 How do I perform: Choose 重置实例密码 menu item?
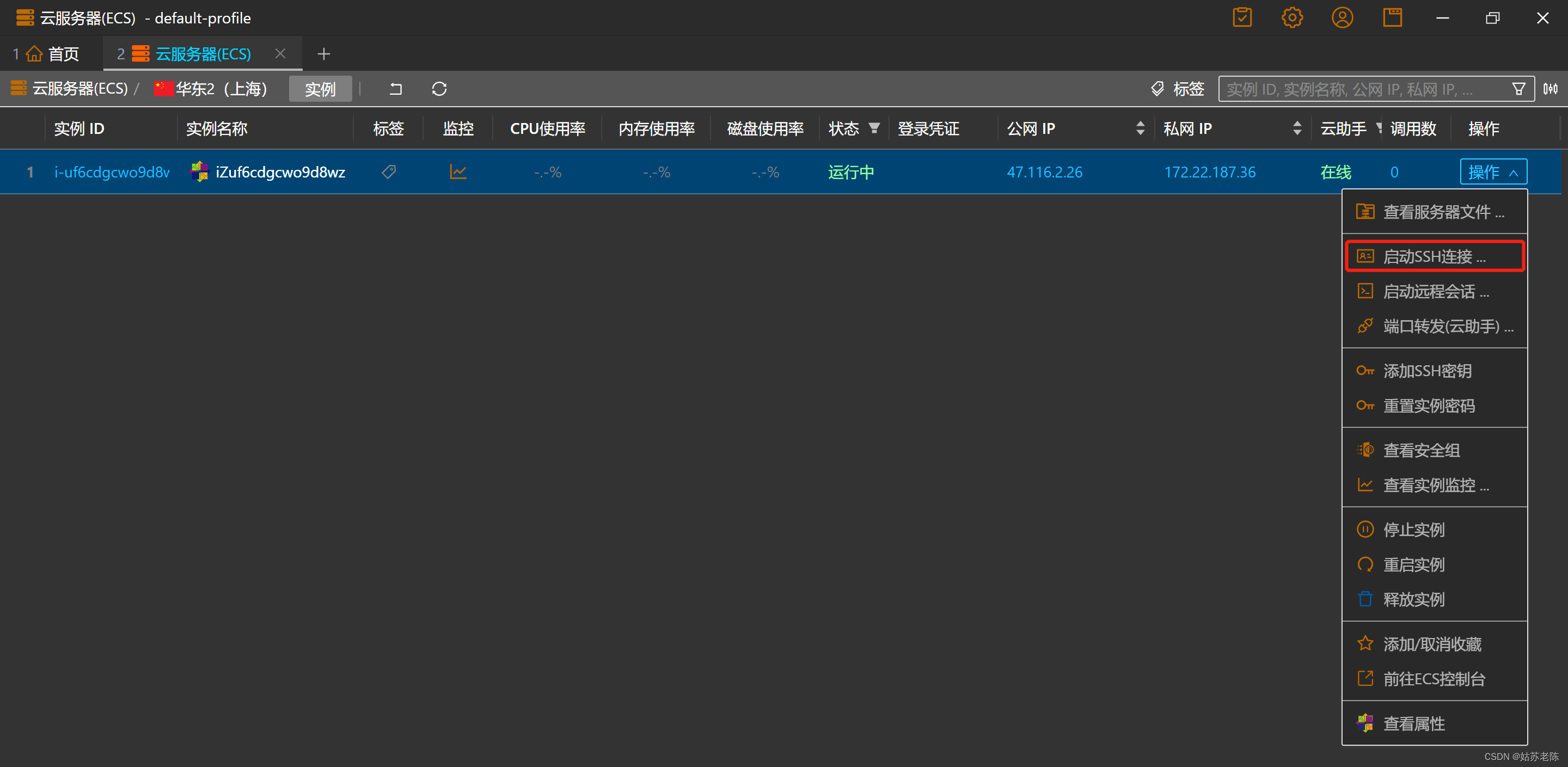pyautogui.click(x=1435, y=406)
